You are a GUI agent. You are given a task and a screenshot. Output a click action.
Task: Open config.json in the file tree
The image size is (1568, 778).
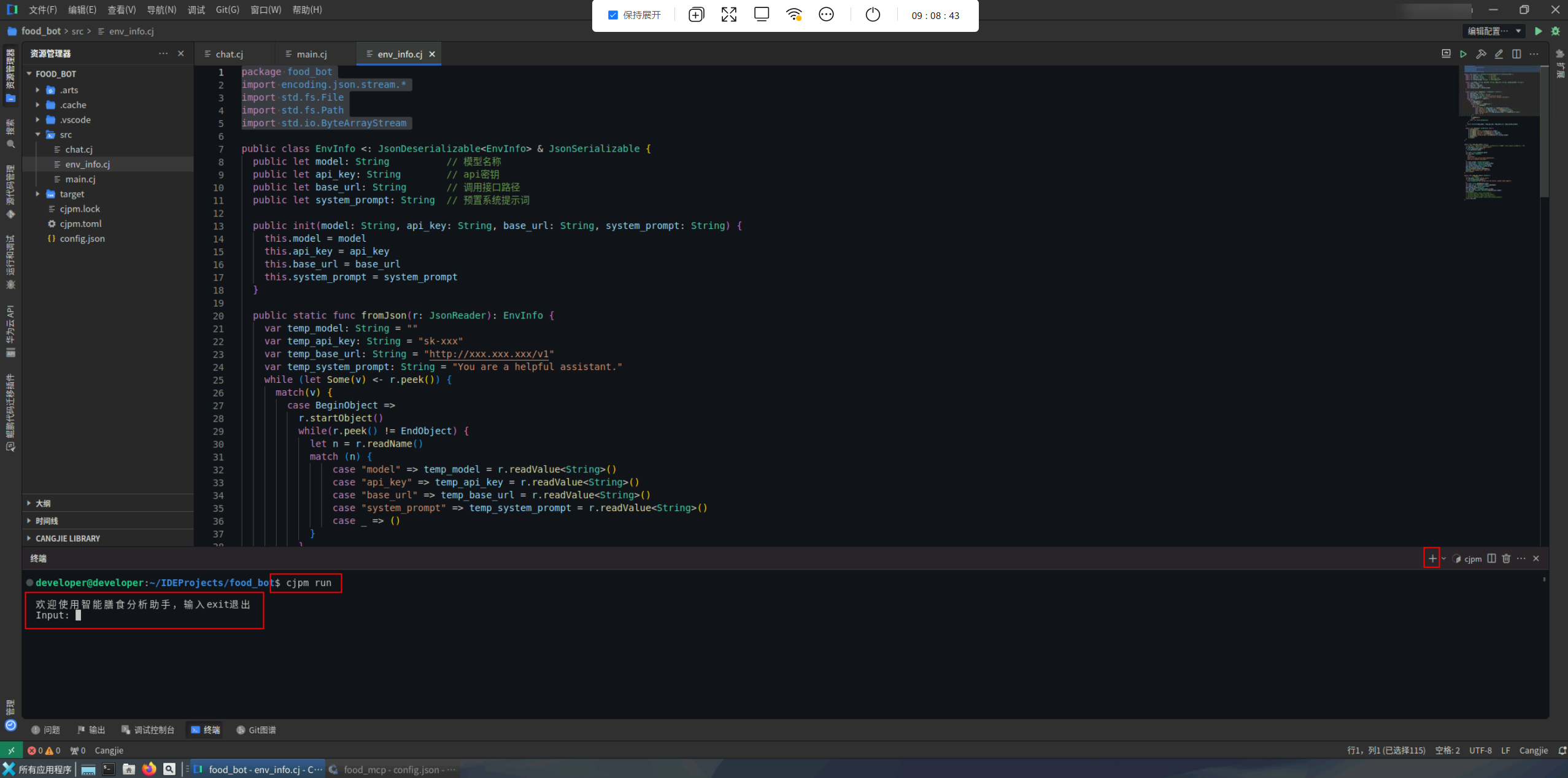tap(82, 239)
